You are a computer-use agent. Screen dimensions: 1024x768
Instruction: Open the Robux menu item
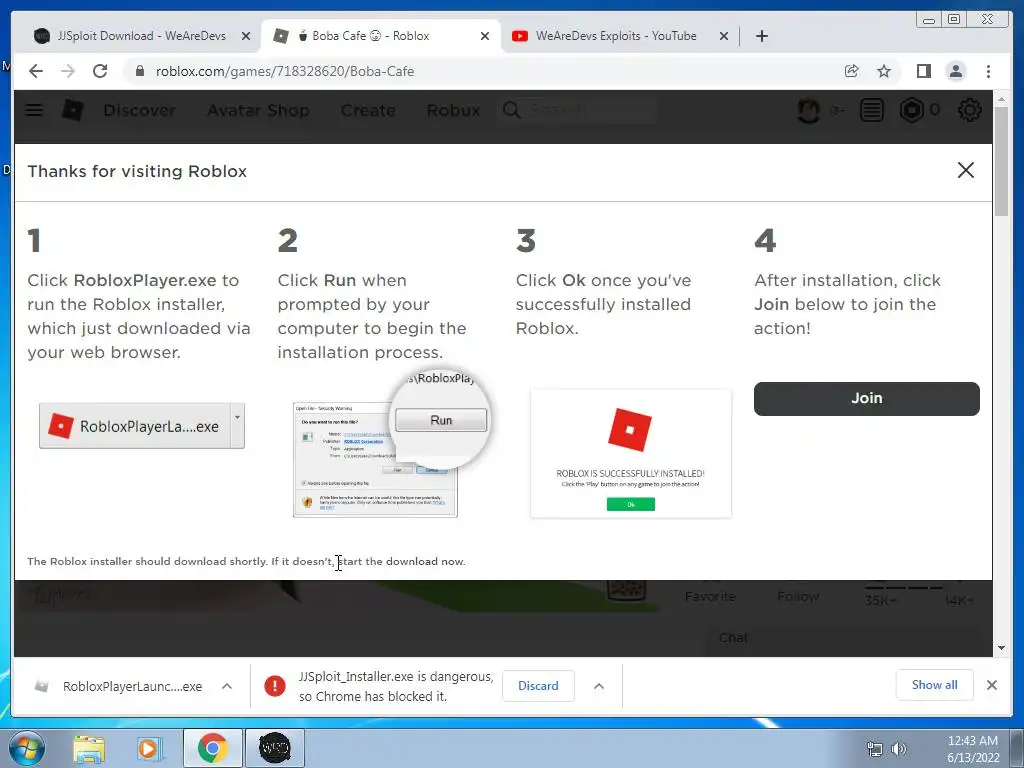coord(453,110)
